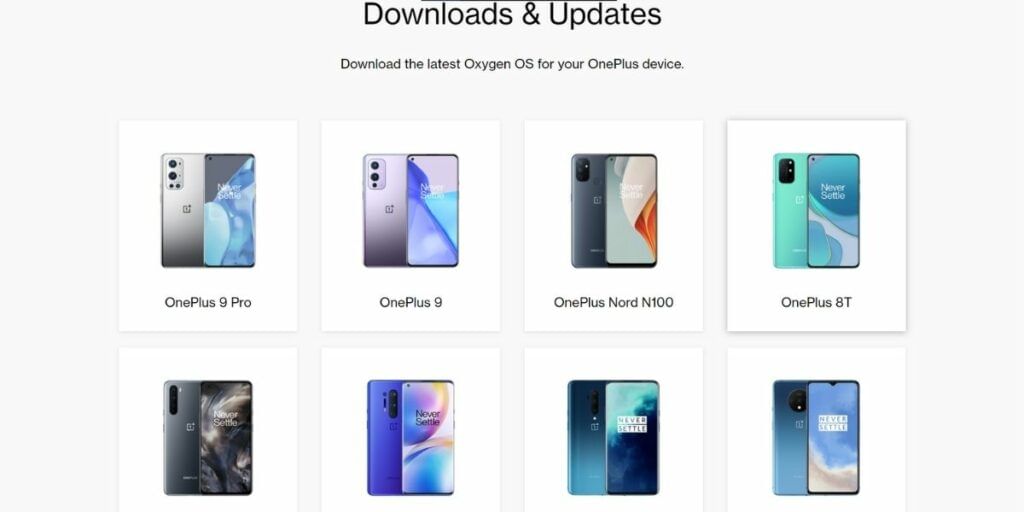Click the round camera bump on the last phone
The height and width of the screenshot is (512, 1024).
click(797, 400)
